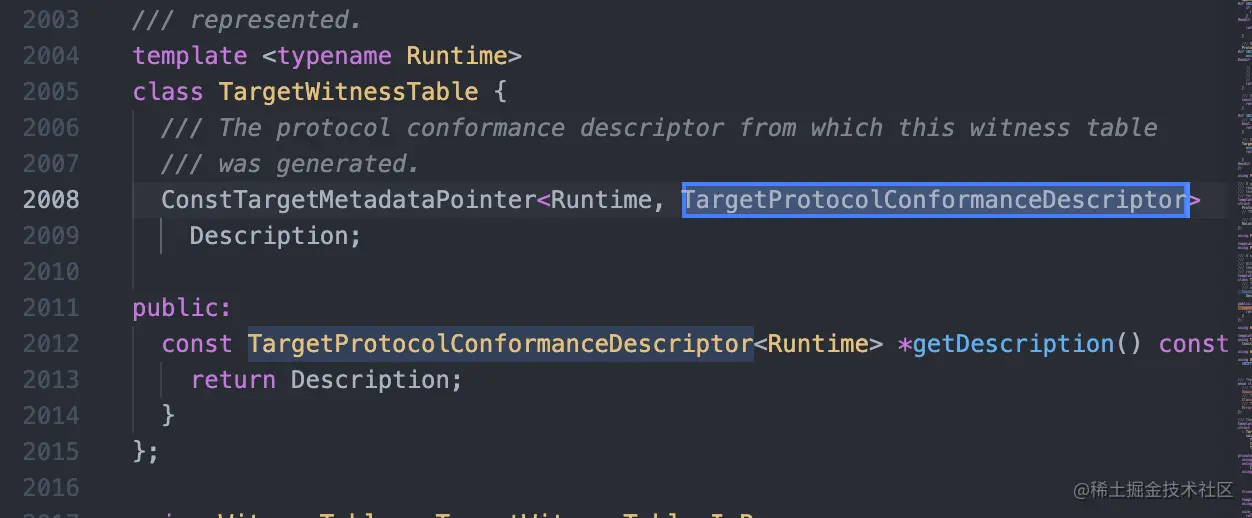Click the 'public:' access specifier
The width and height of the screenshot is (1252, 518).
182,308
